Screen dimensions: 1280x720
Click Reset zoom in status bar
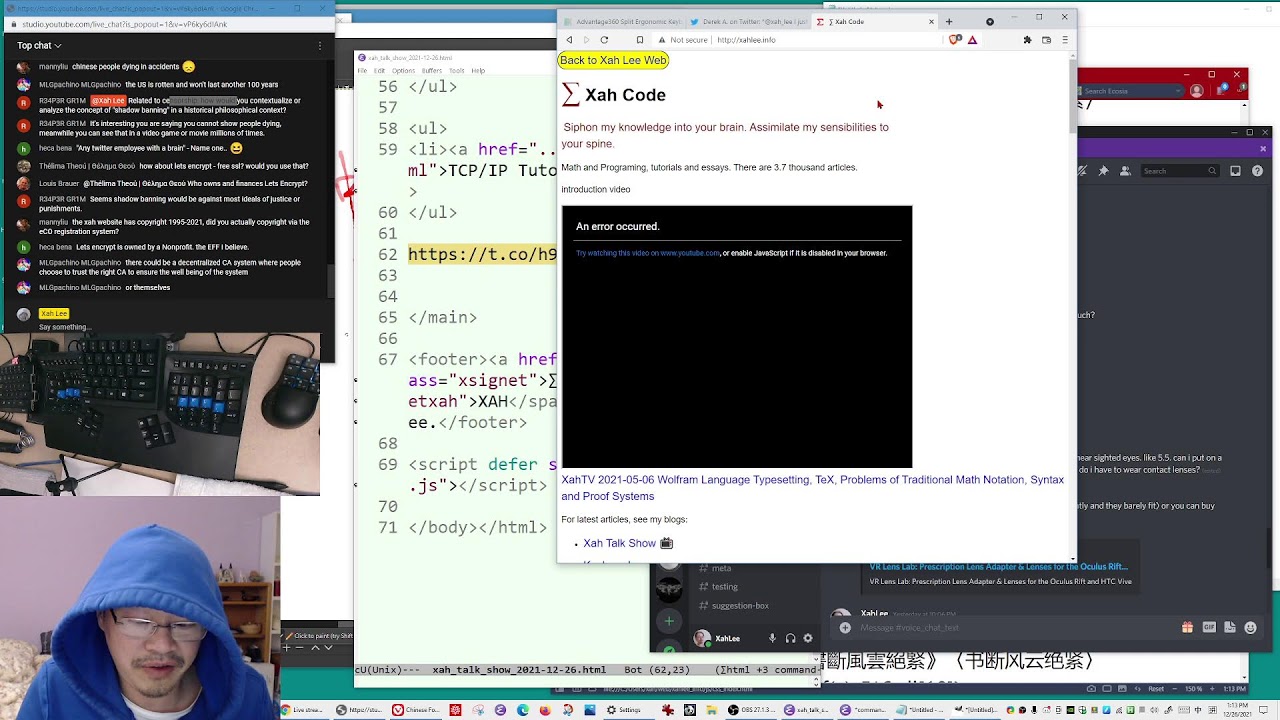tap(1155, 689)
